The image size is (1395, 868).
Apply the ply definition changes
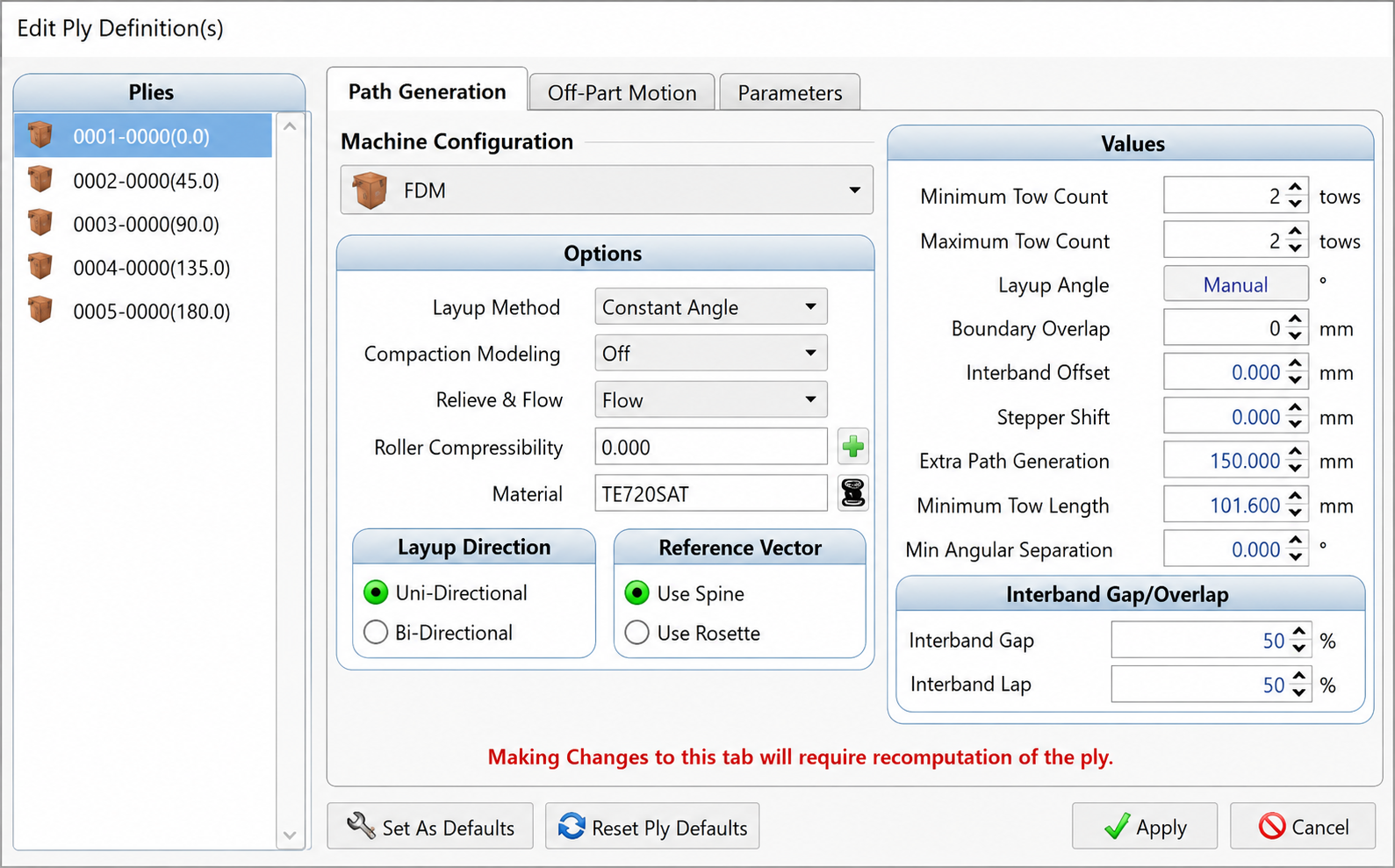[1145, 827]
